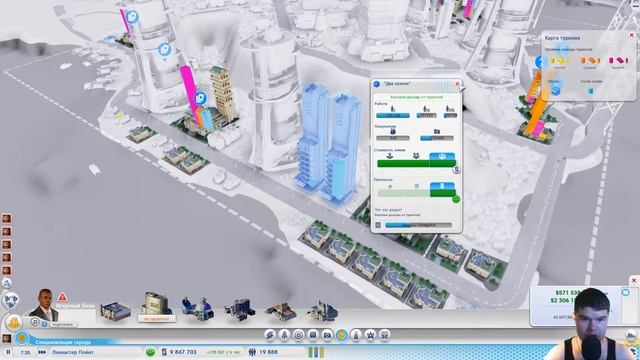Click the orange medium-wealth tourist legend icons
The image size is (640, 360).
pyautogui.click(x=590, y=61)
